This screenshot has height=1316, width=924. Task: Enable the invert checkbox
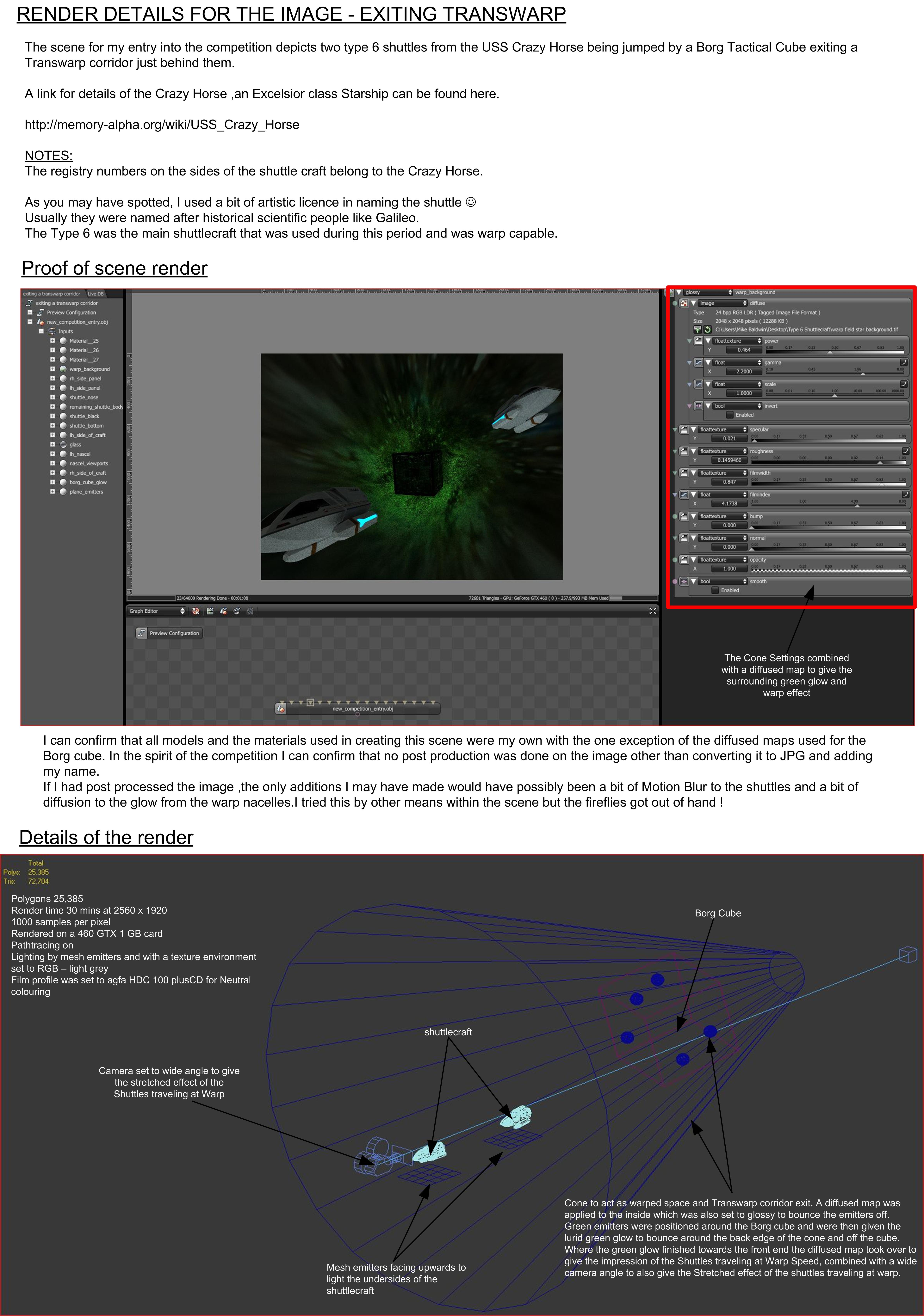click(730, 415)
